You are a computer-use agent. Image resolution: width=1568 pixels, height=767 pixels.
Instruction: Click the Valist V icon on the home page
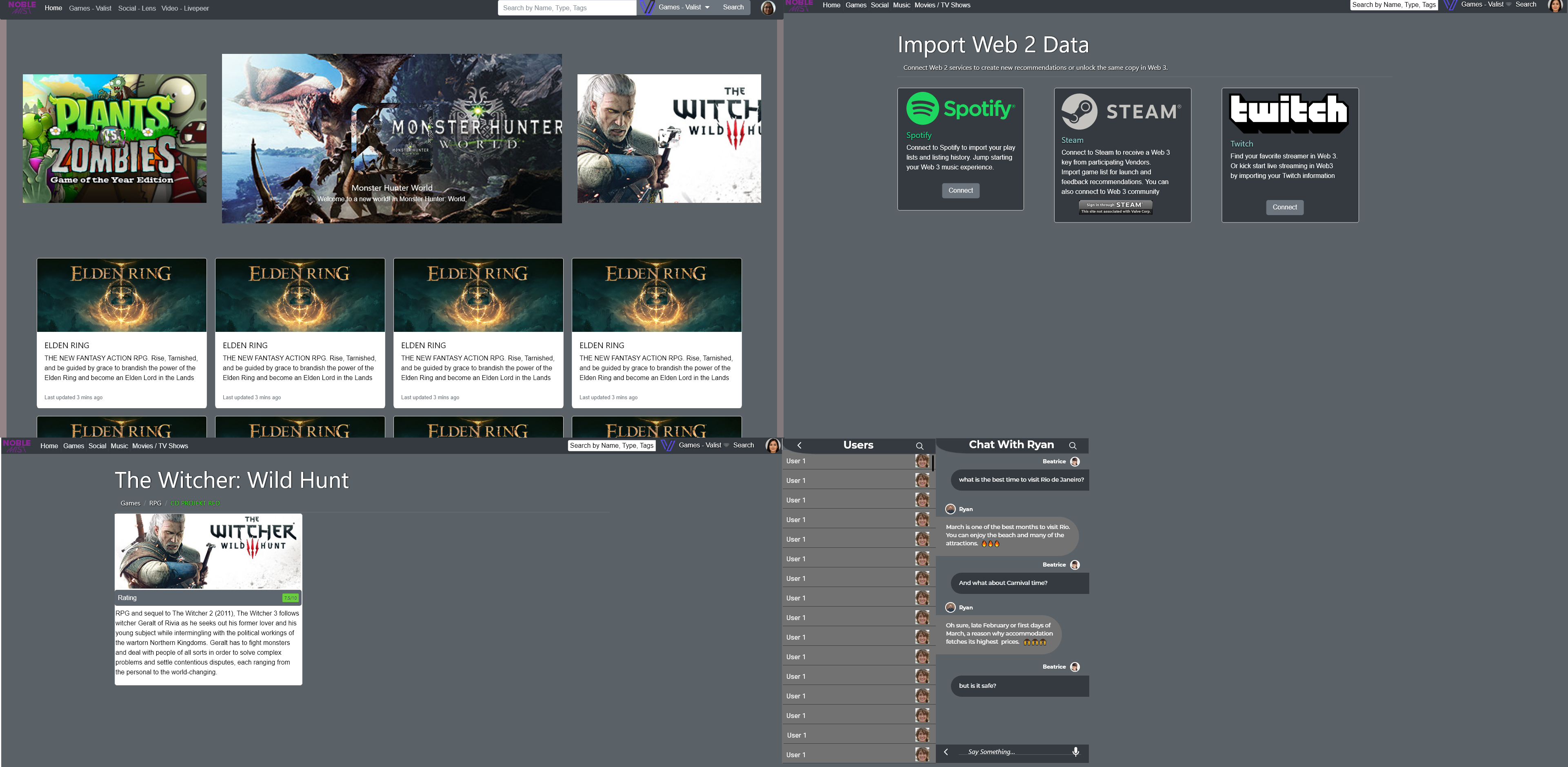click(647, 7)
